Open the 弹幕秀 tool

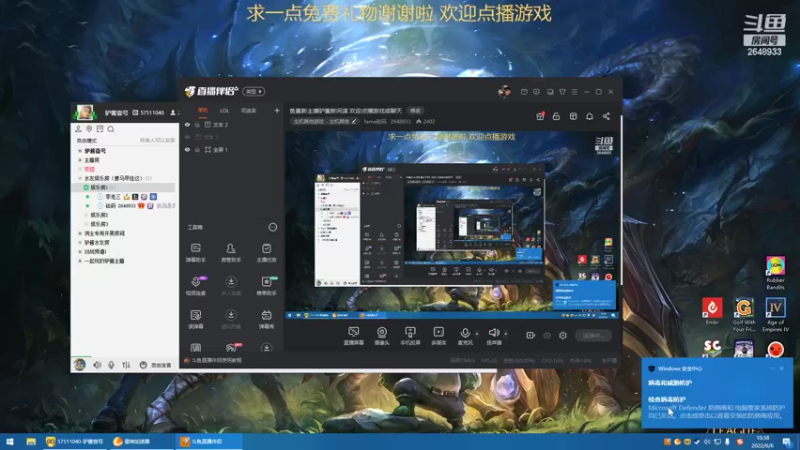click(266, 319)
